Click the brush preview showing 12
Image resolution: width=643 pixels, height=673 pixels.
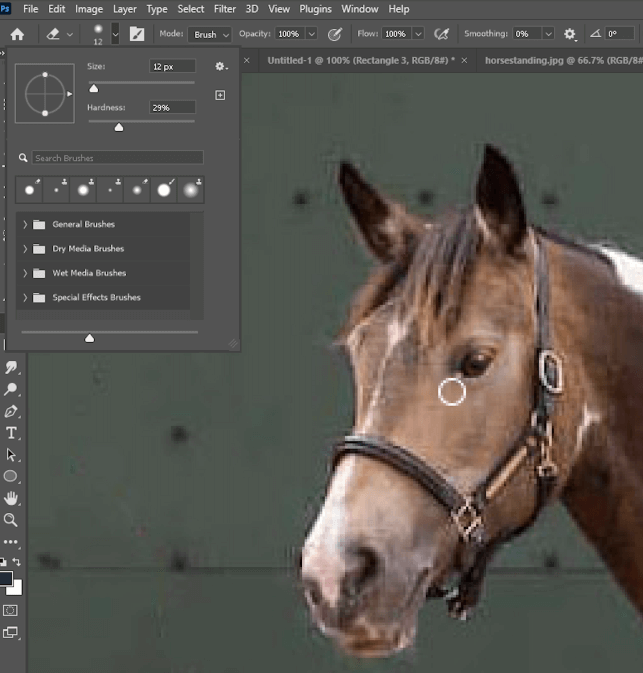click(98, 34)
